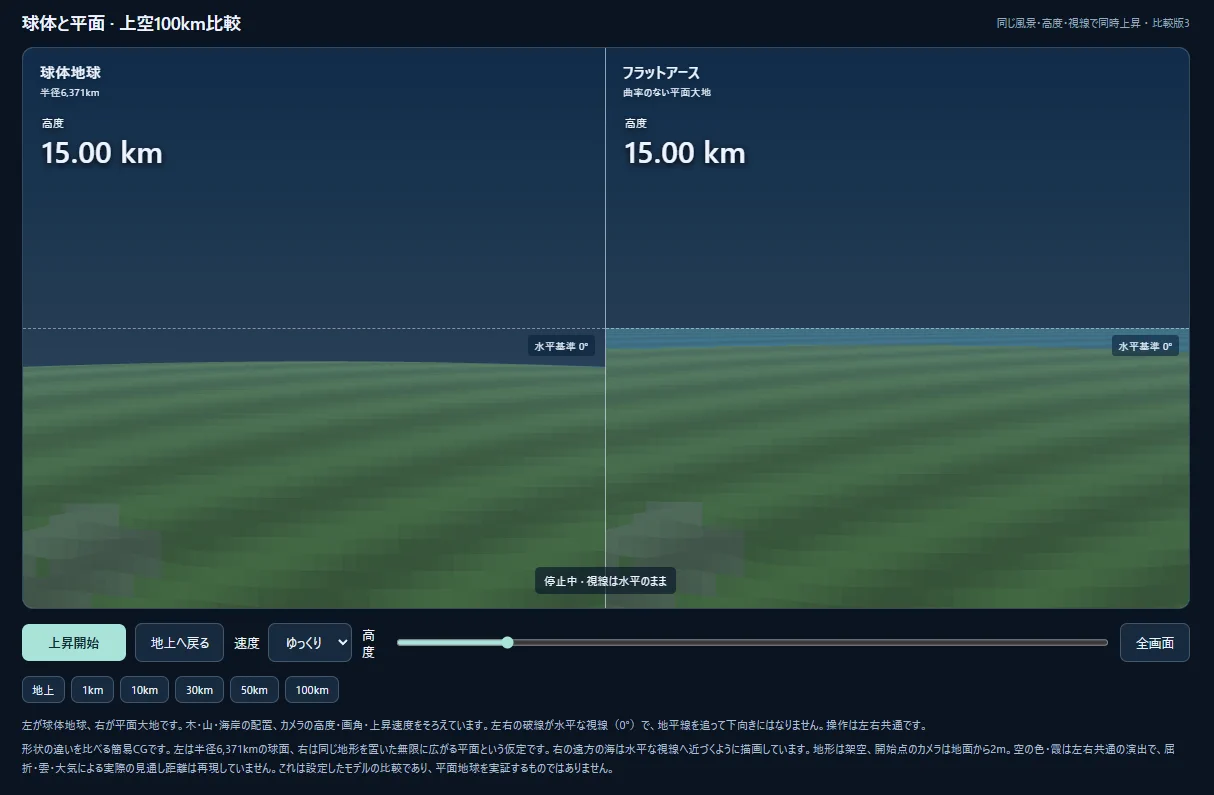Viewport: 1214px width, 795px height.
Task: Click the 停止中・視線は水平のまま status badge
Action: coord(606,581)
